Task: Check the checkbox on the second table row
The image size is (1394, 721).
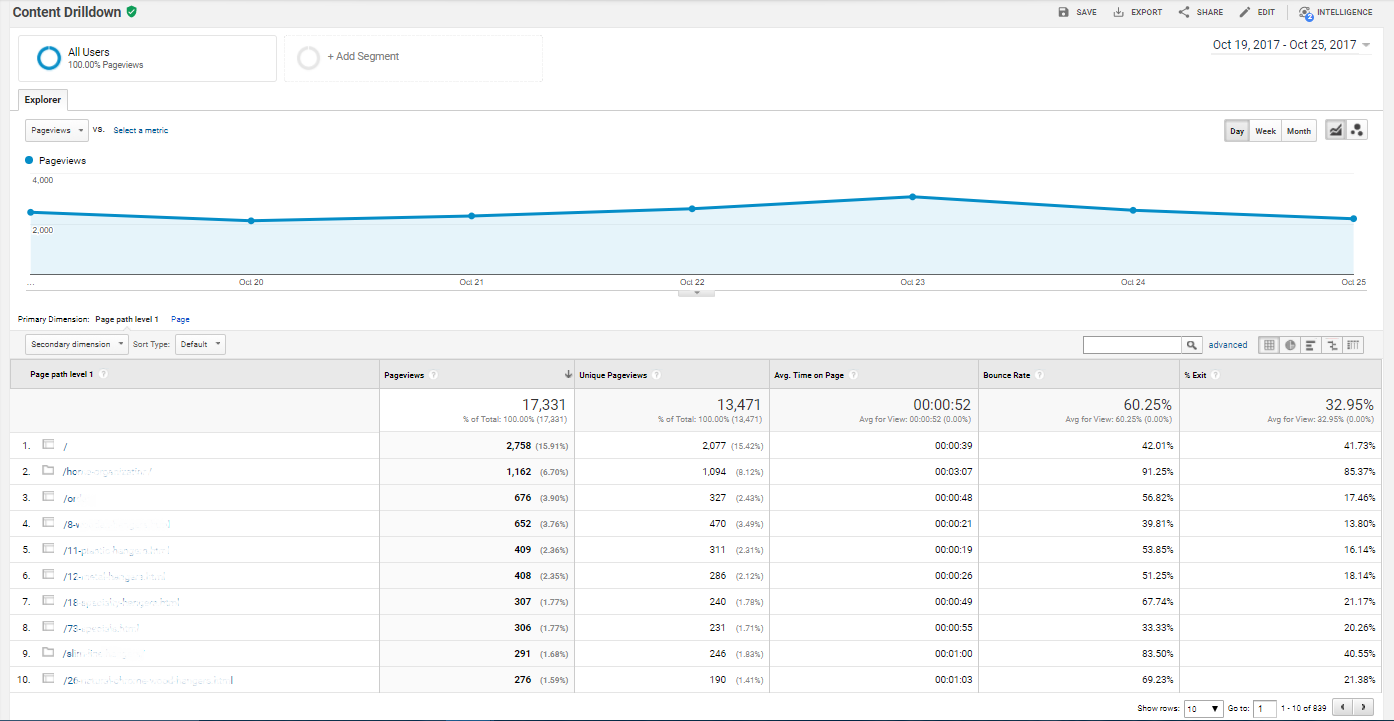Action: tap(47, 471)
